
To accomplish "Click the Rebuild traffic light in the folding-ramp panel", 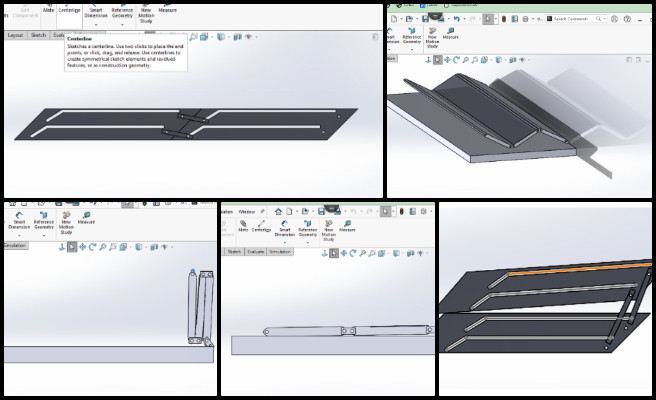I will click(504, 19).
